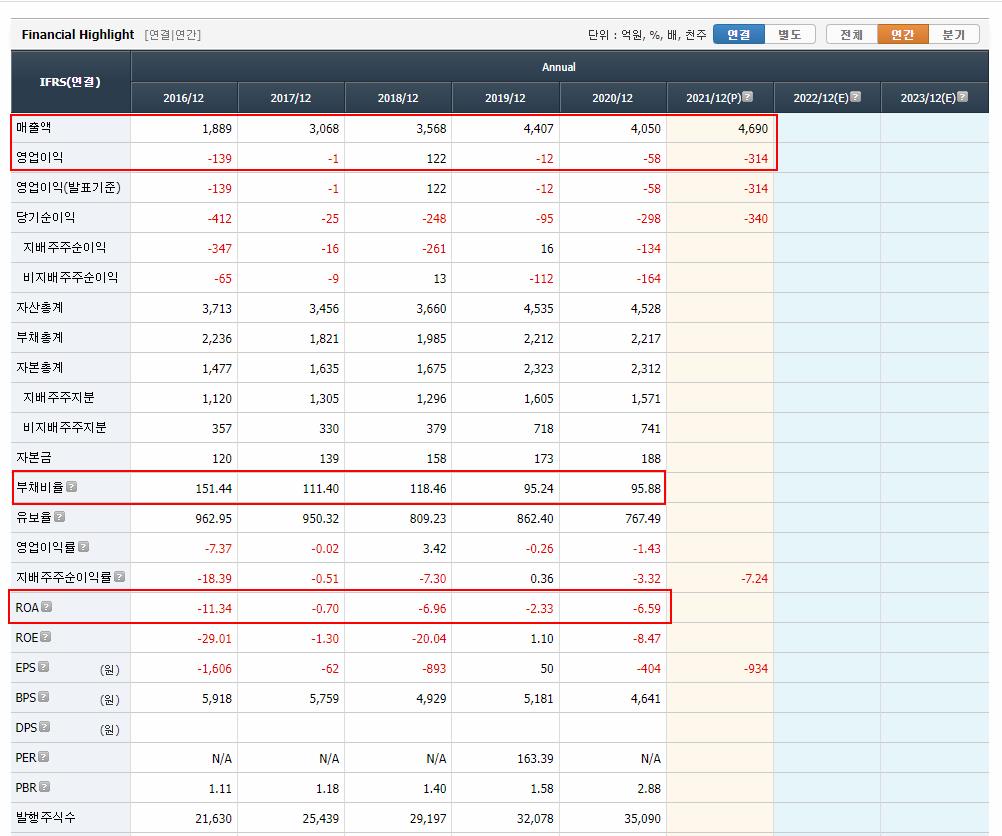Click help icon beside BPS
The image size is (1002, 836).
point(43,697)
